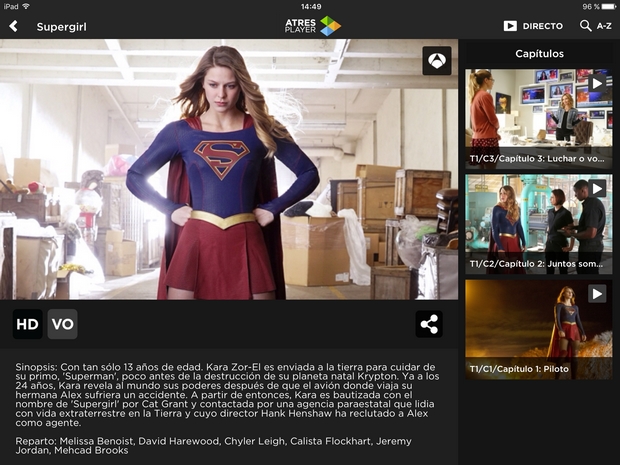Screen dimensions: 620x465
Task: Toggle VO original version audio
Action: tap(62, 324)
